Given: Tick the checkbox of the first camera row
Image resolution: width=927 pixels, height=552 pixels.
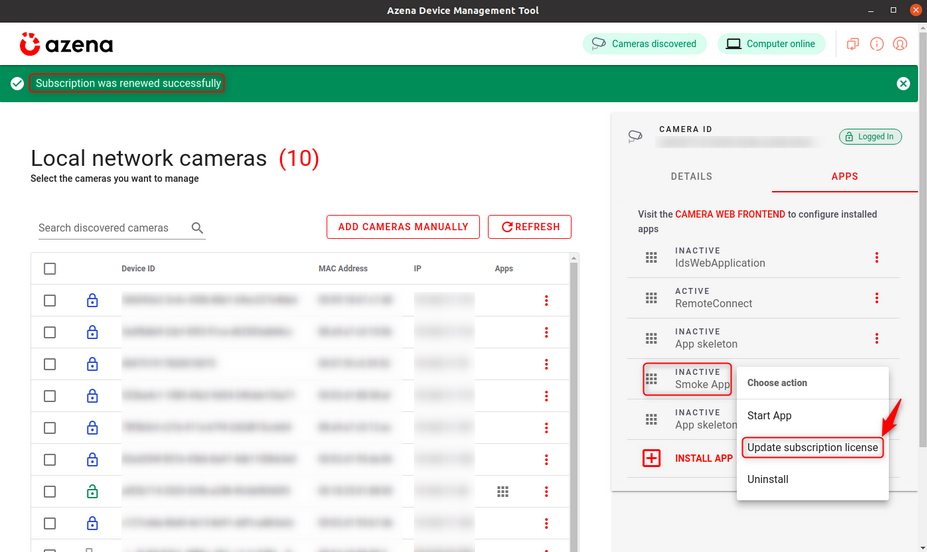Looking at the screenshot, I should (50, 301).
